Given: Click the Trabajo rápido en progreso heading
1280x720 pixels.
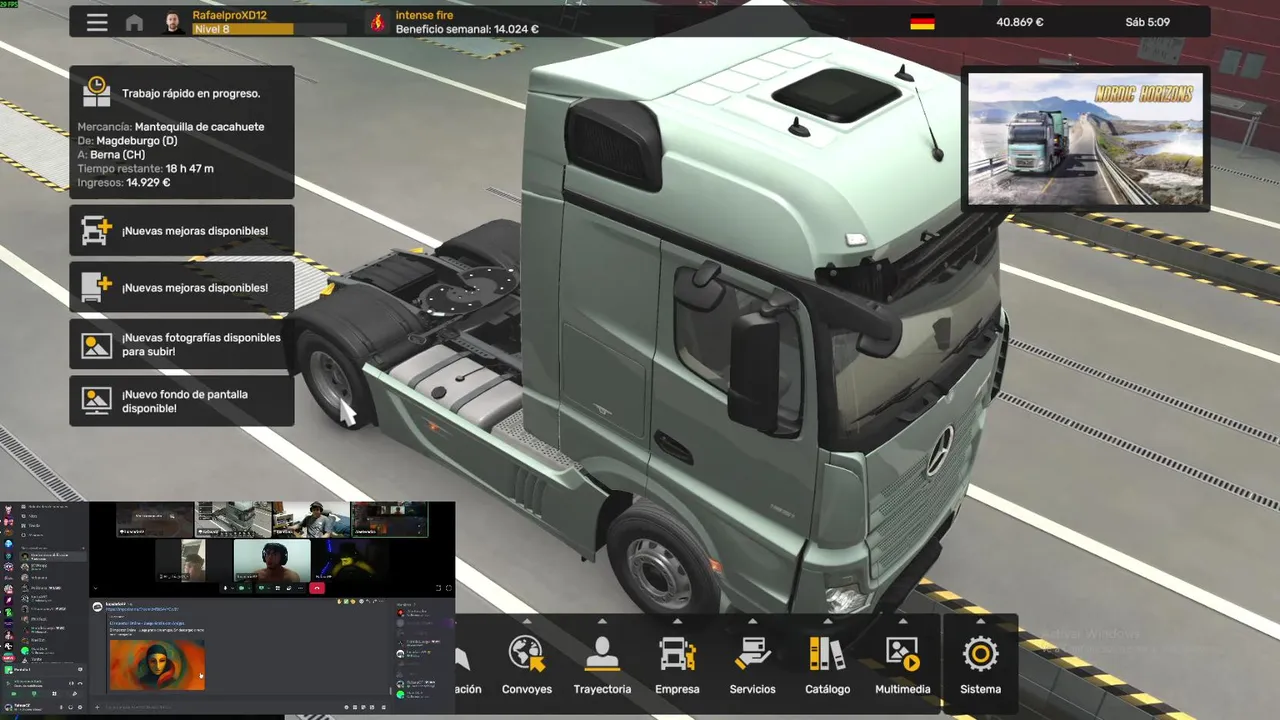Looking at the screenshot, I should point(191,93).
